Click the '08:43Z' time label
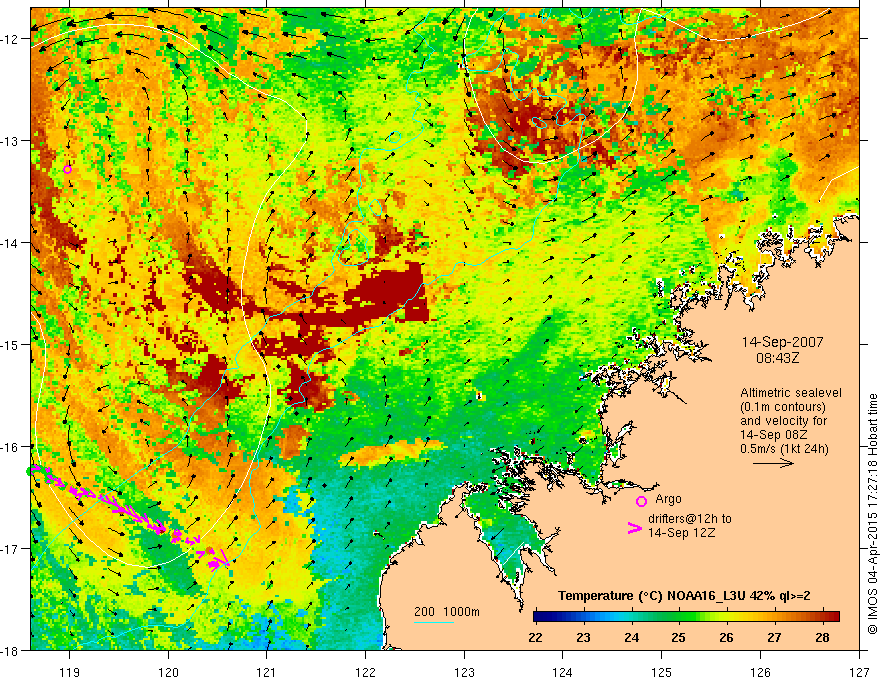The image size is (880, 680). click(777, 357)
